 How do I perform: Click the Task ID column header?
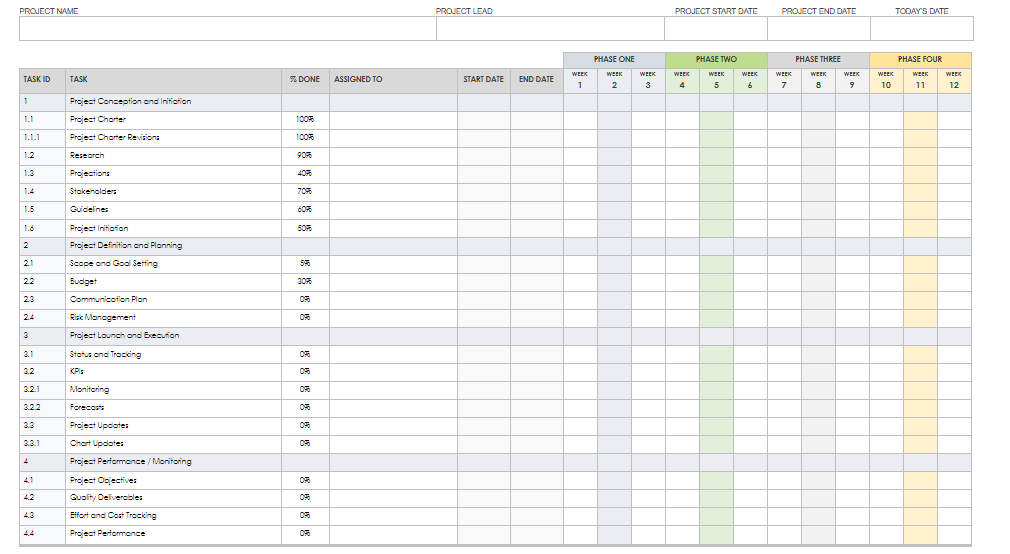coord(43,81)
